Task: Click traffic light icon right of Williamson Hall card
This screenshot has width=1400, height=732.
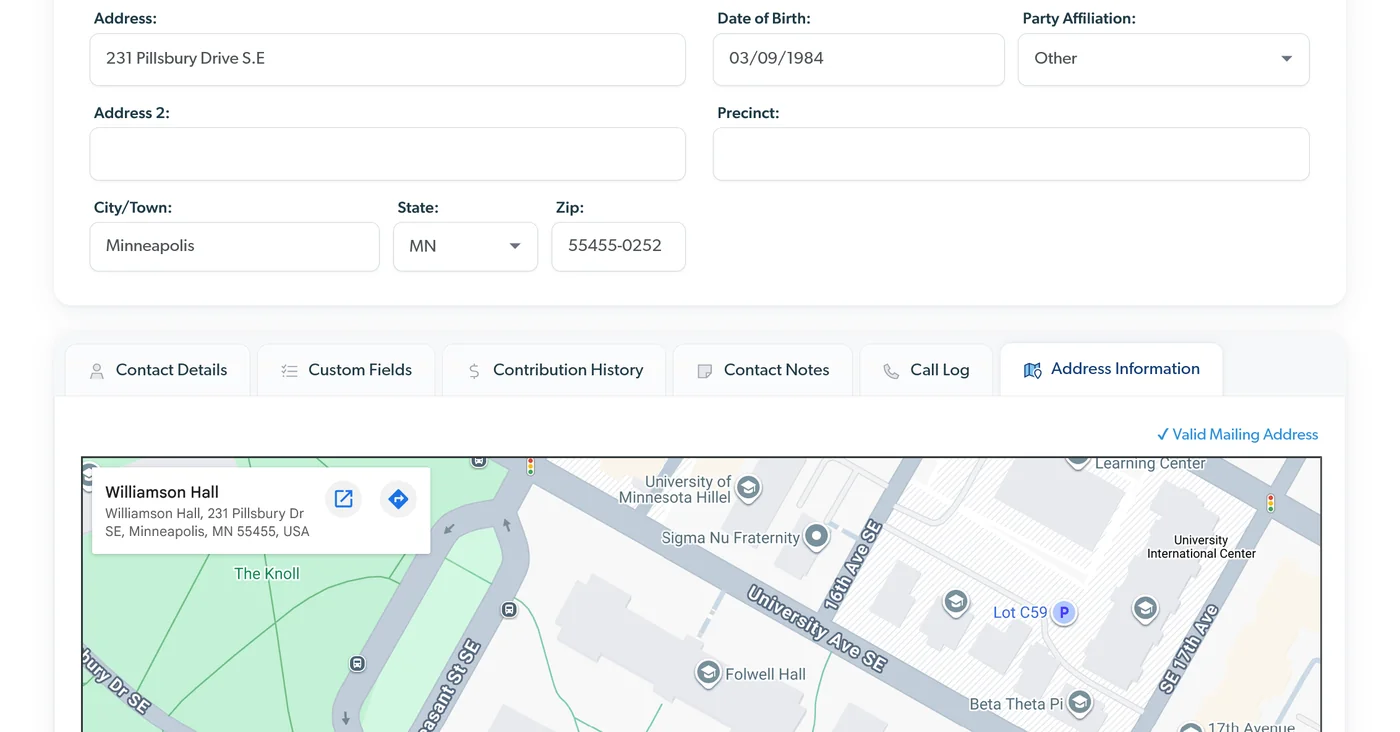Action: 531,466
